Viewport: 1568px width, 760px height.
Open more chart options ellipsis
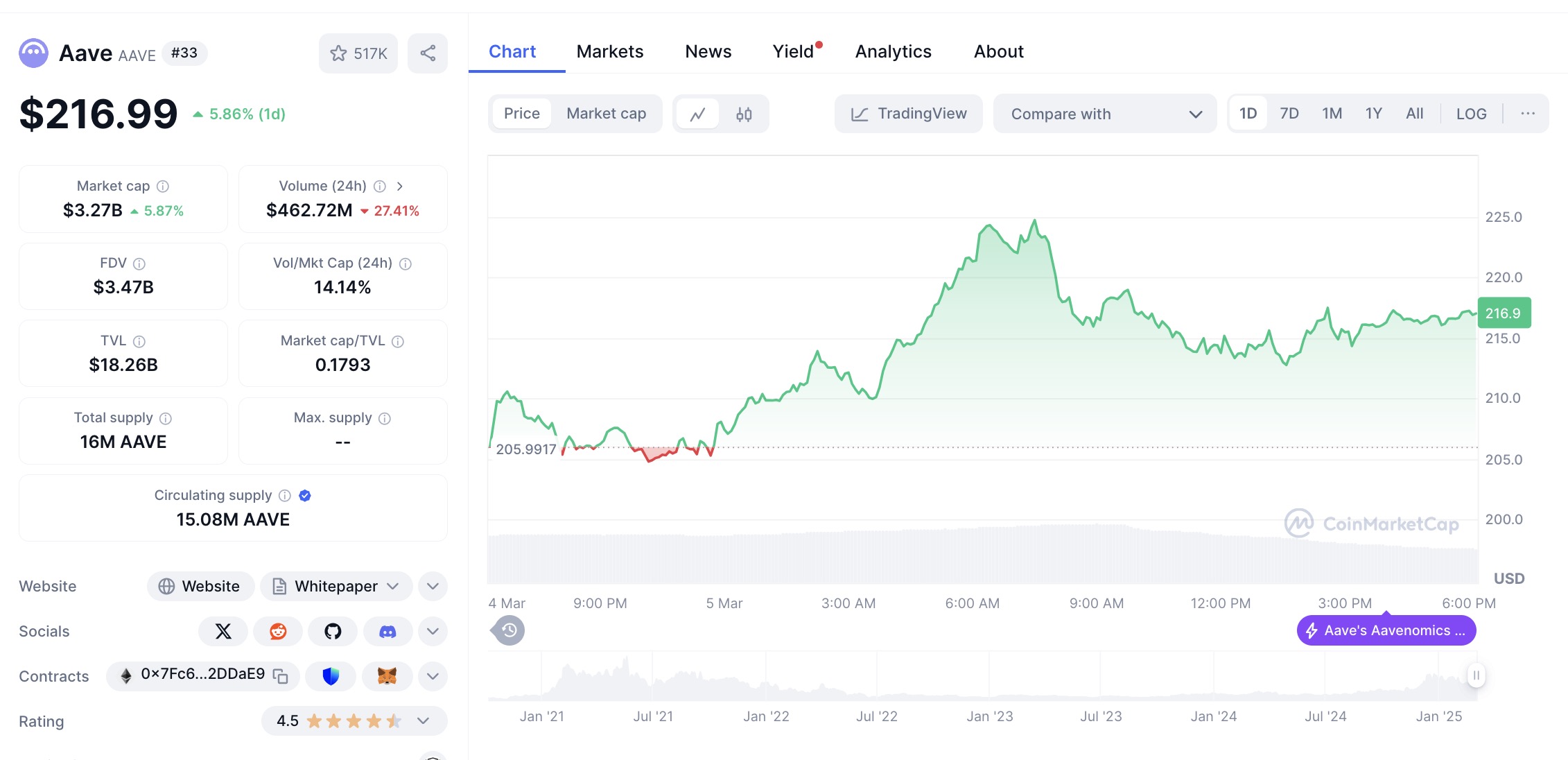(1527, 114)
